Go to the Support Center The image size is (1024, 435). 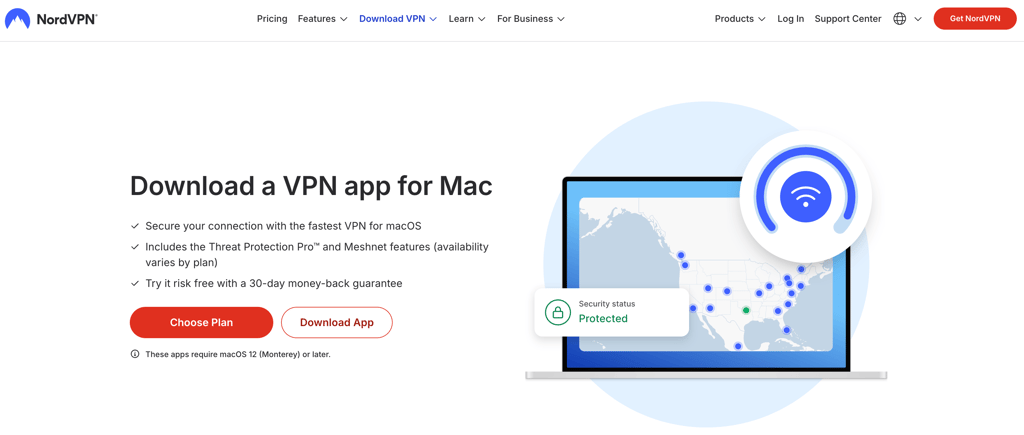point(848,19)
